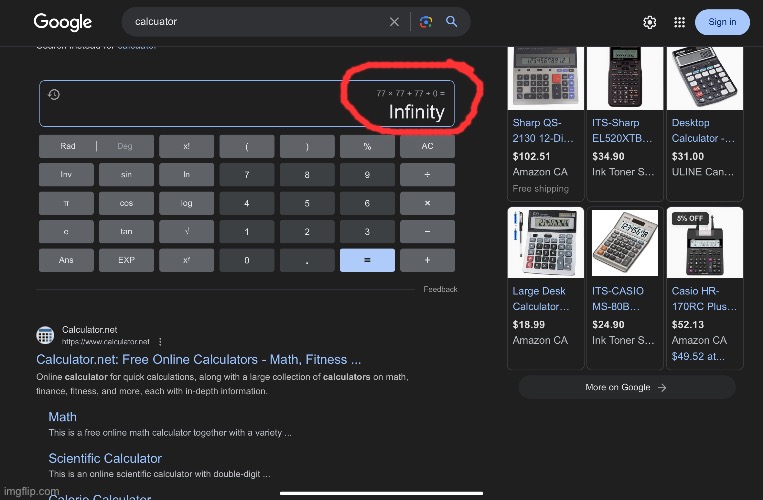Click the AC clear key
This screenshot has height=500, width=763.
click(x=427, y=146)
